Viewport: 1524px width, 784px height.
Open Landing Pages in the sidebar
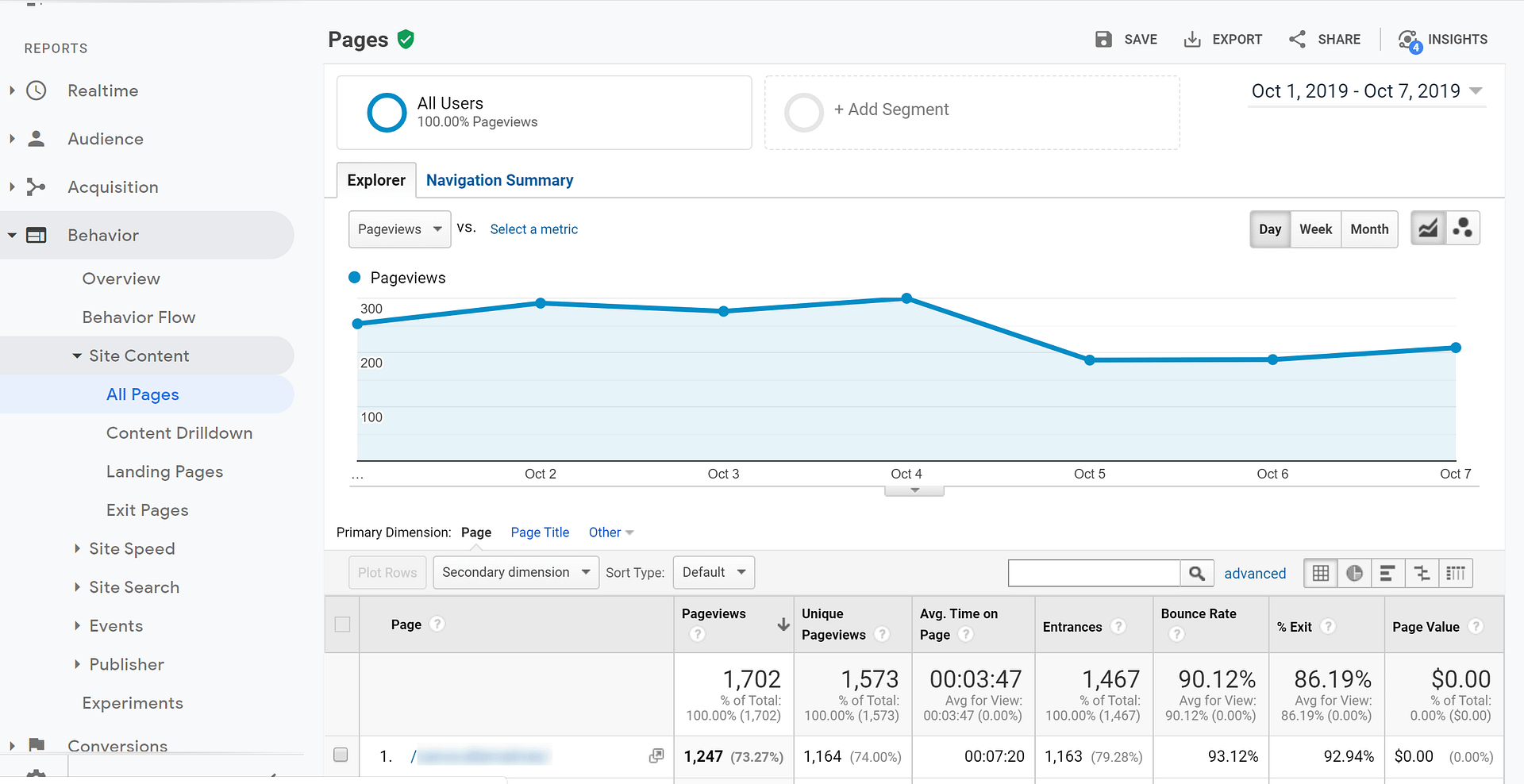pos(164,471)
